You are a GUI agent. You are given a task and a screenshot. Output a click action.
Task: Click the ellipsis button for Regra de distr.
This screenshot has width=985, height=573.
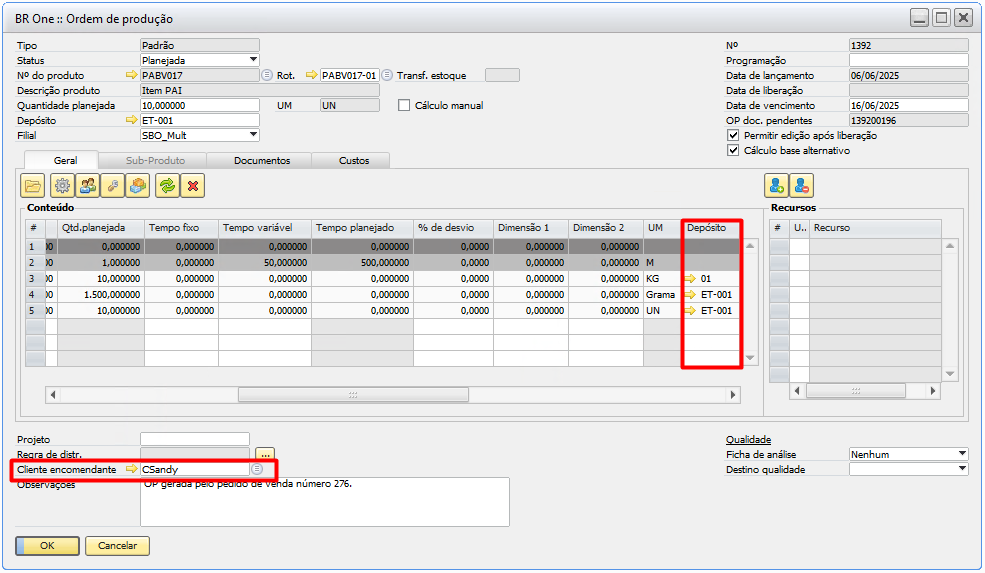click(x=265, y=454)
